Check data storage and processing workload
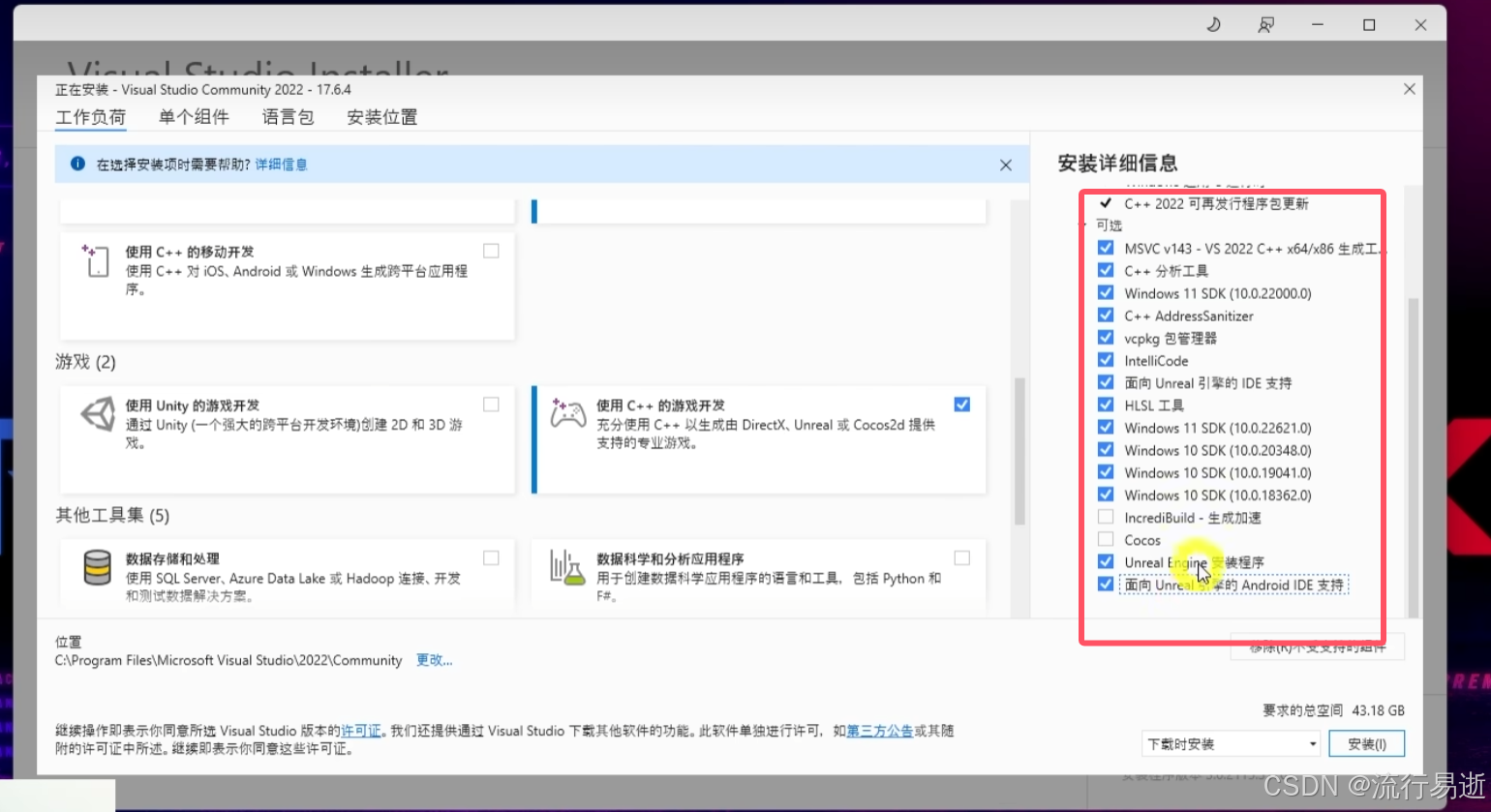 pyautogui.click(x=491, y=558)
